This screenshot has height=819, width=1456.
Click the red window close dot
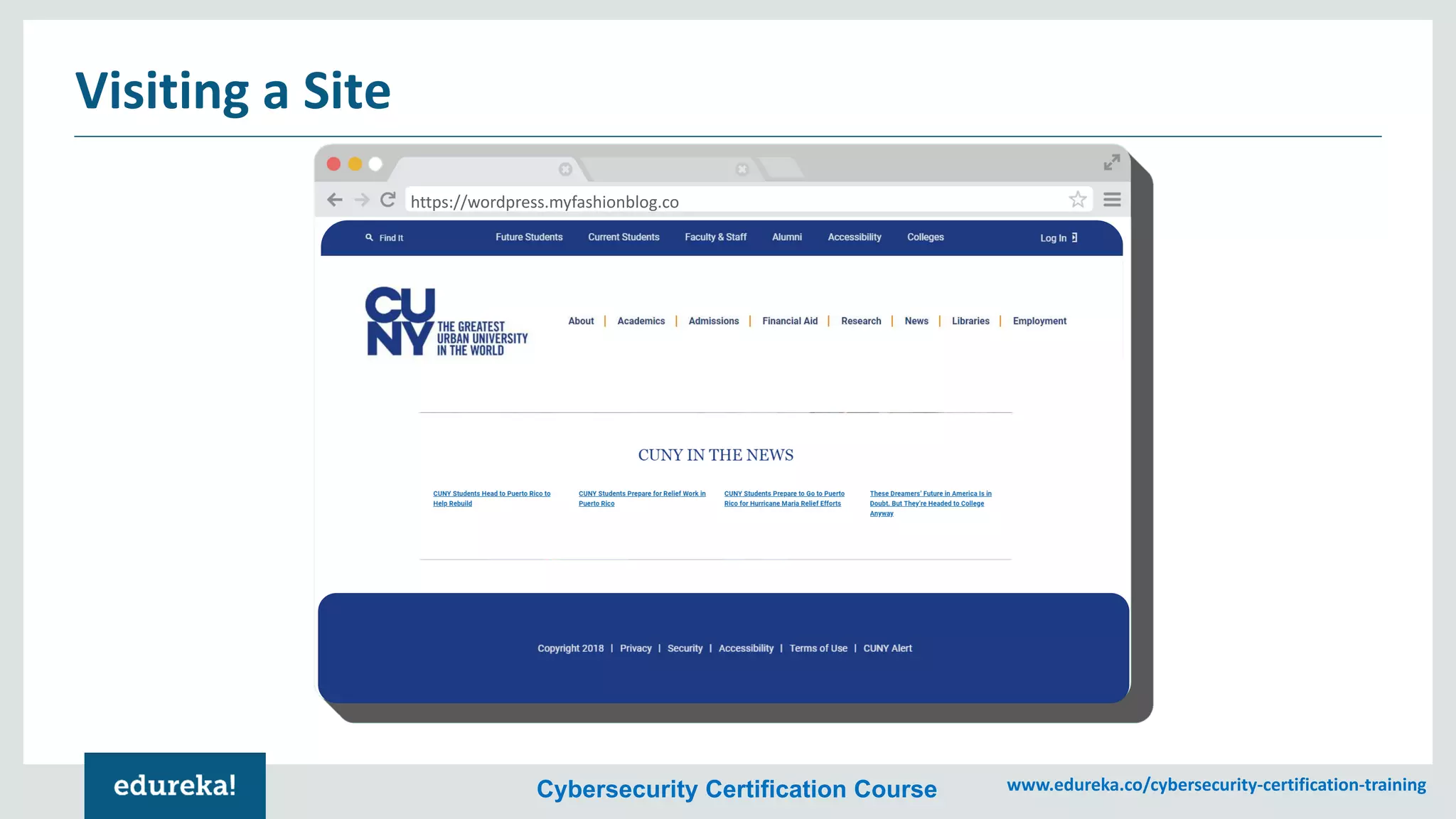pyautogui.click(x=333, y=164)
